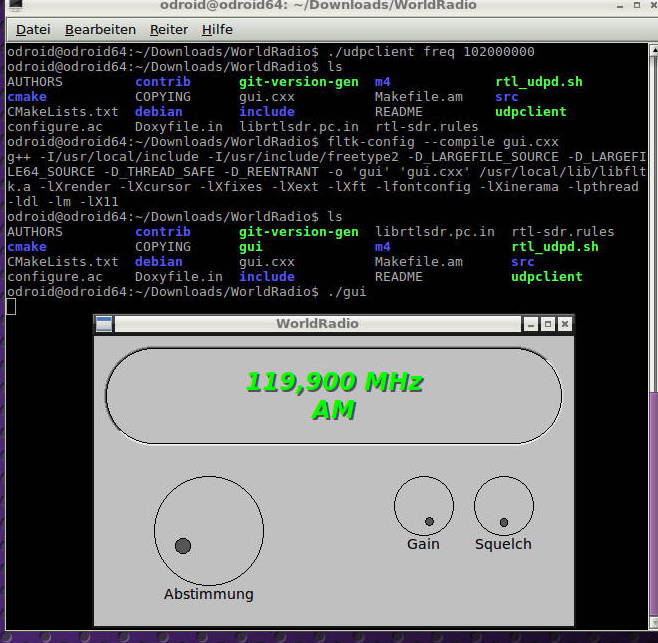Viewport: 658px width, 643px height.
Task: Open the Datei menu
Action: tap(33, 30)
